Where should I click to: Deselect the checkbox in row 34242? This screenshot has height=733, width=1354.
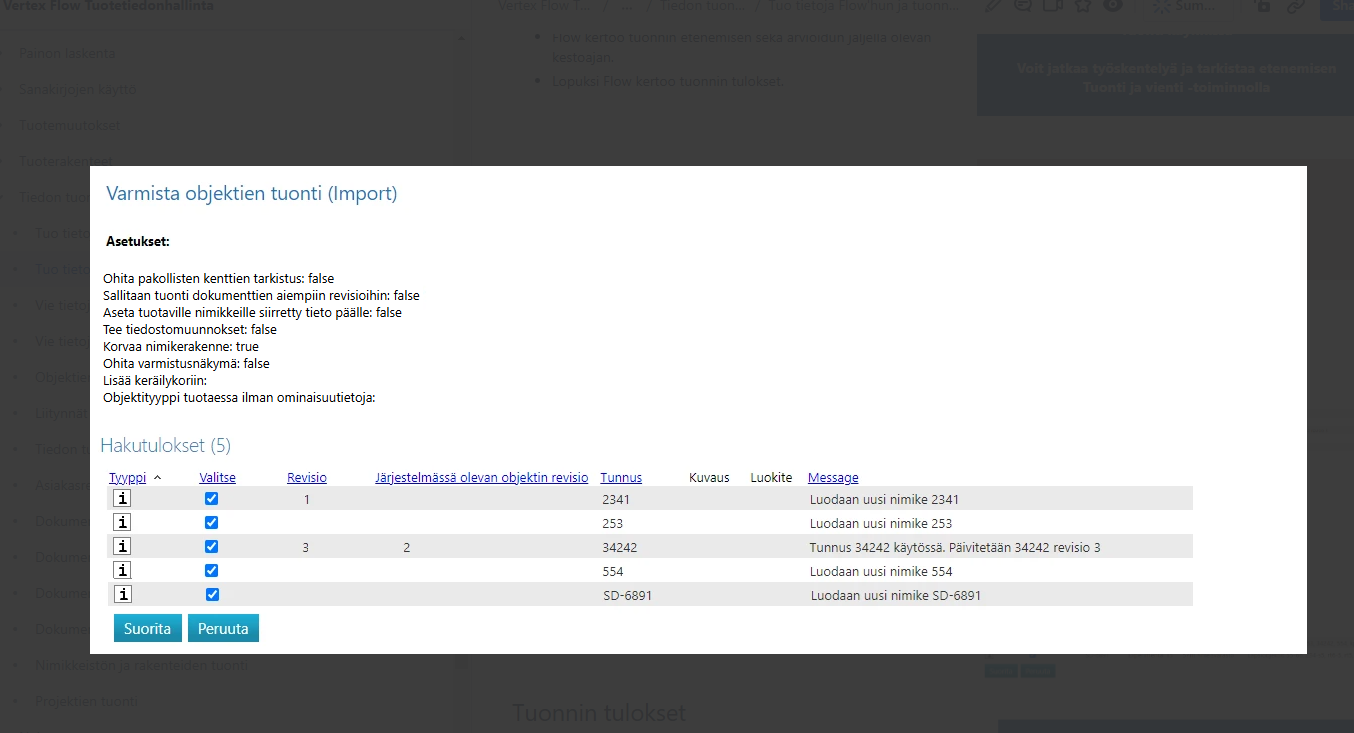(211, 547)
